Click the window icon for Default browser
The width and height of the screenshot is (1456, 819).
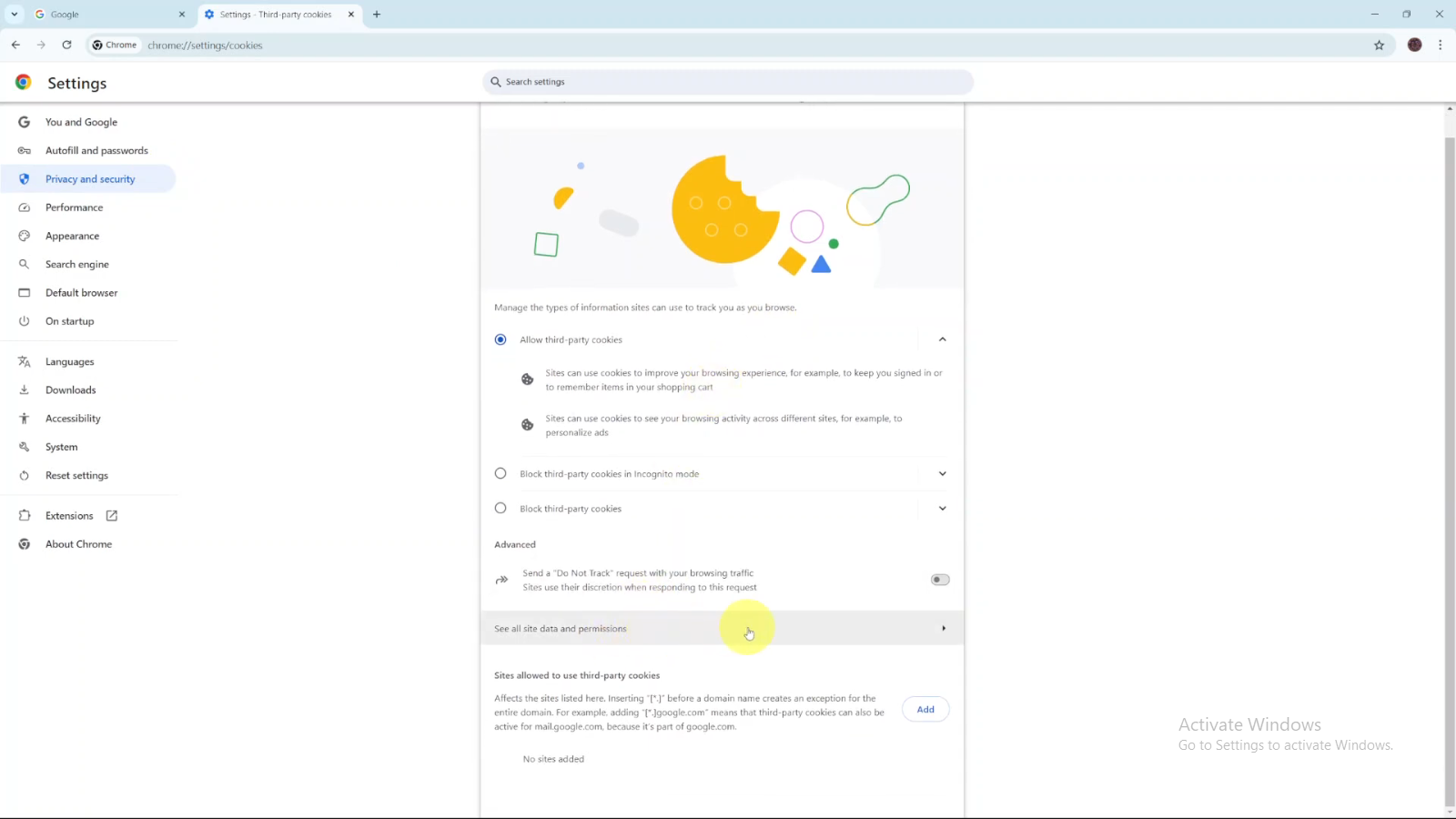(25, 293)
